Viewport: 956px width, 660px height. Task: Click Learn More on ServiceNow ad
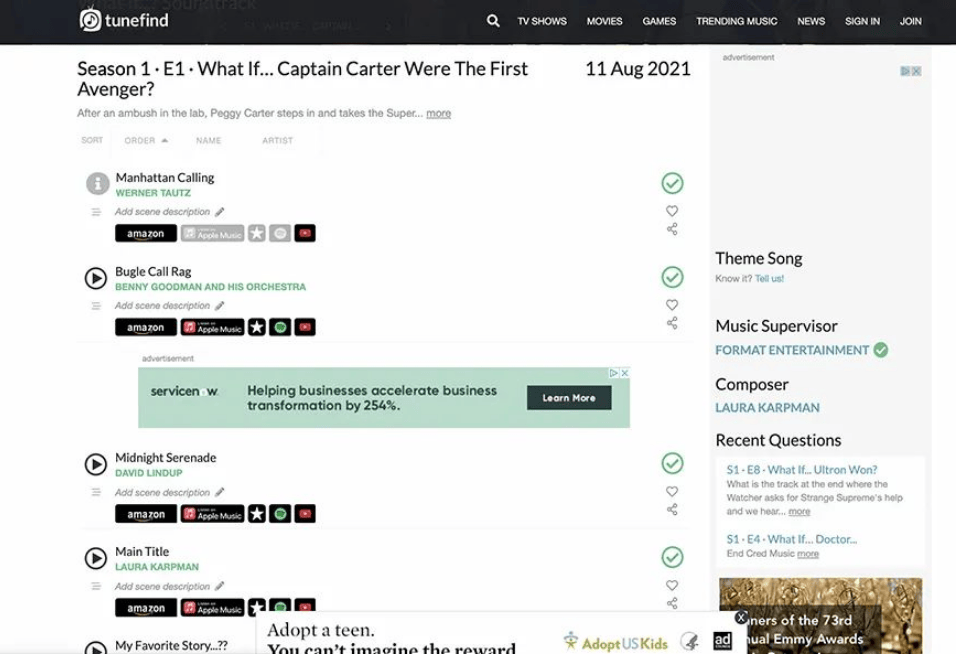point(569,398)
